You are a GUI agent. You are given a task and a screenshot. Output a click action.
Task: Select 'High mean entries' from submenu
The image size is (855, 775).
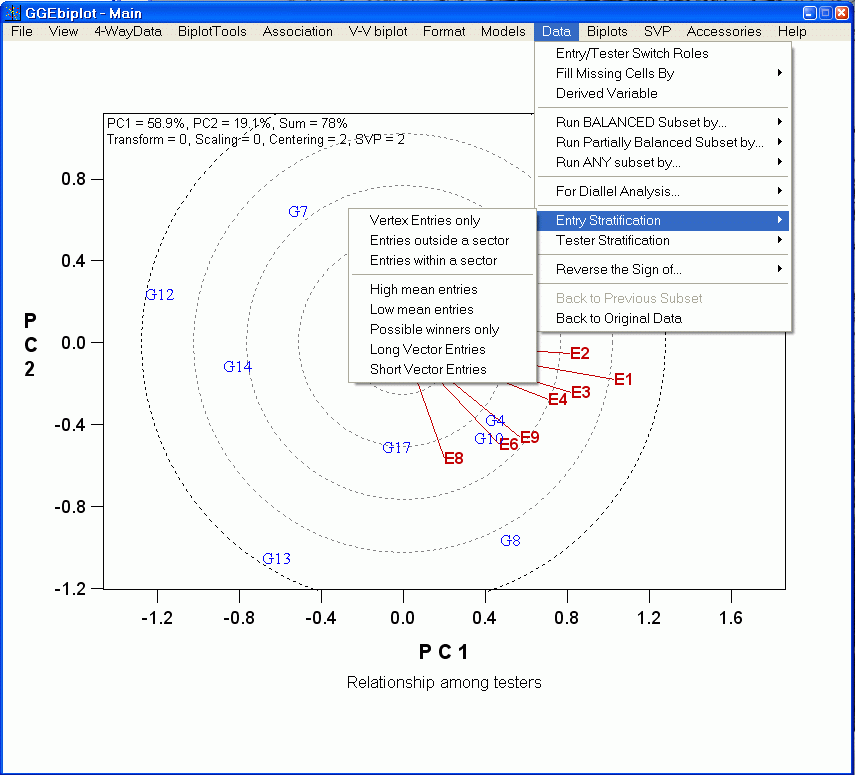click(x=423, y=289)
